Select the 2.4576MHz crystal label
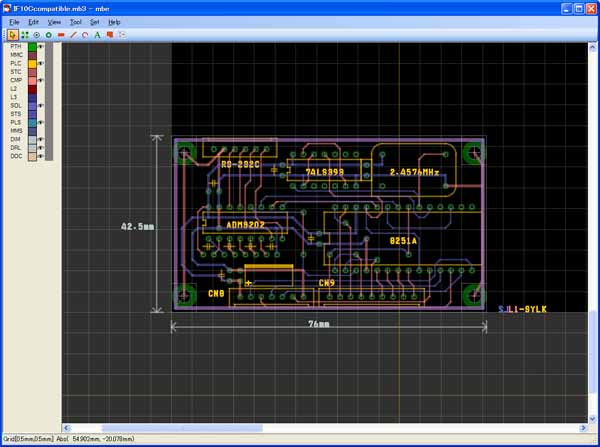 [414, 172]
